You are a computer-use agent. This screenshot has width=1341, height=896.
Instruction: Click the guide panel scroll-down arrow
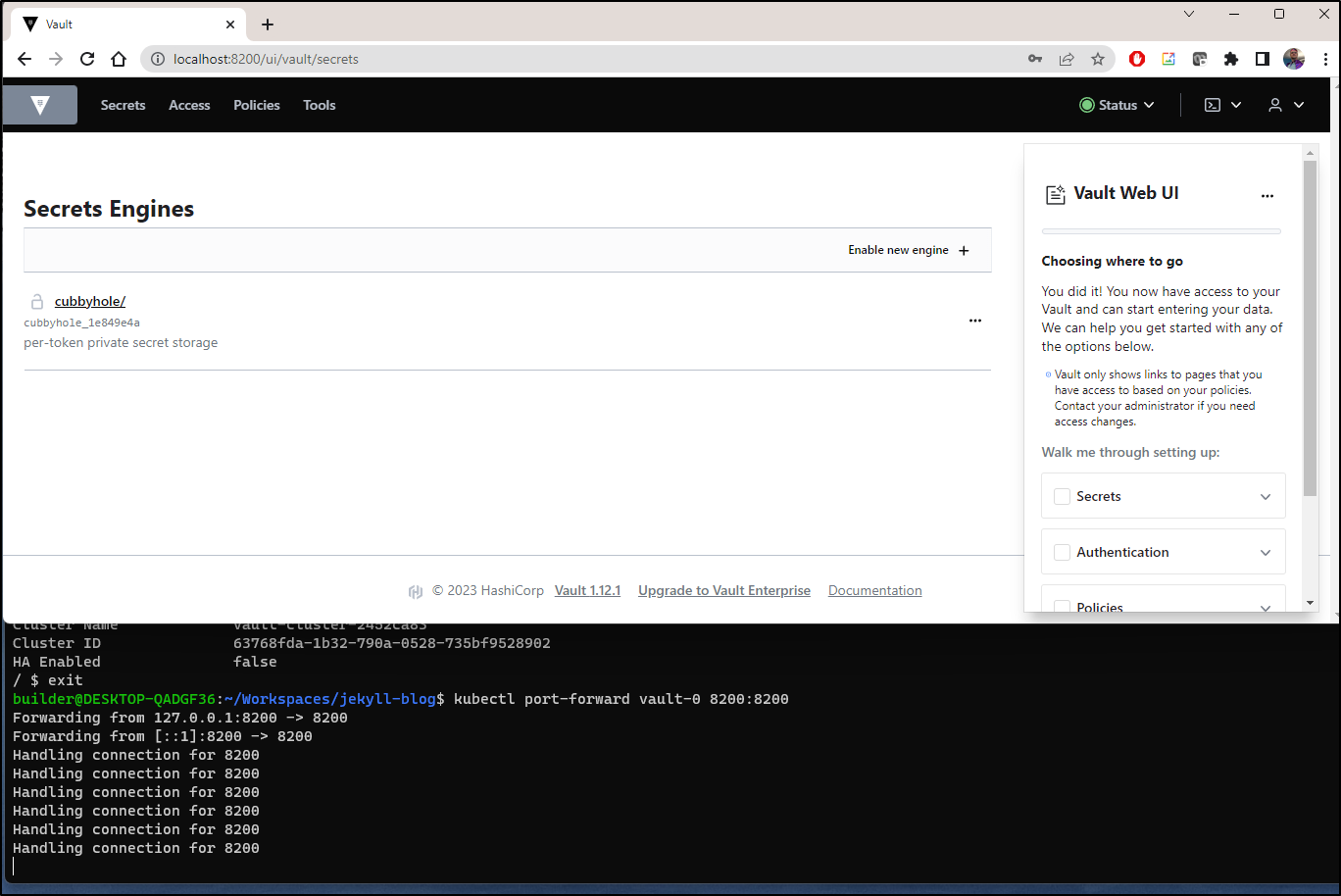[x=1310, y=603]
